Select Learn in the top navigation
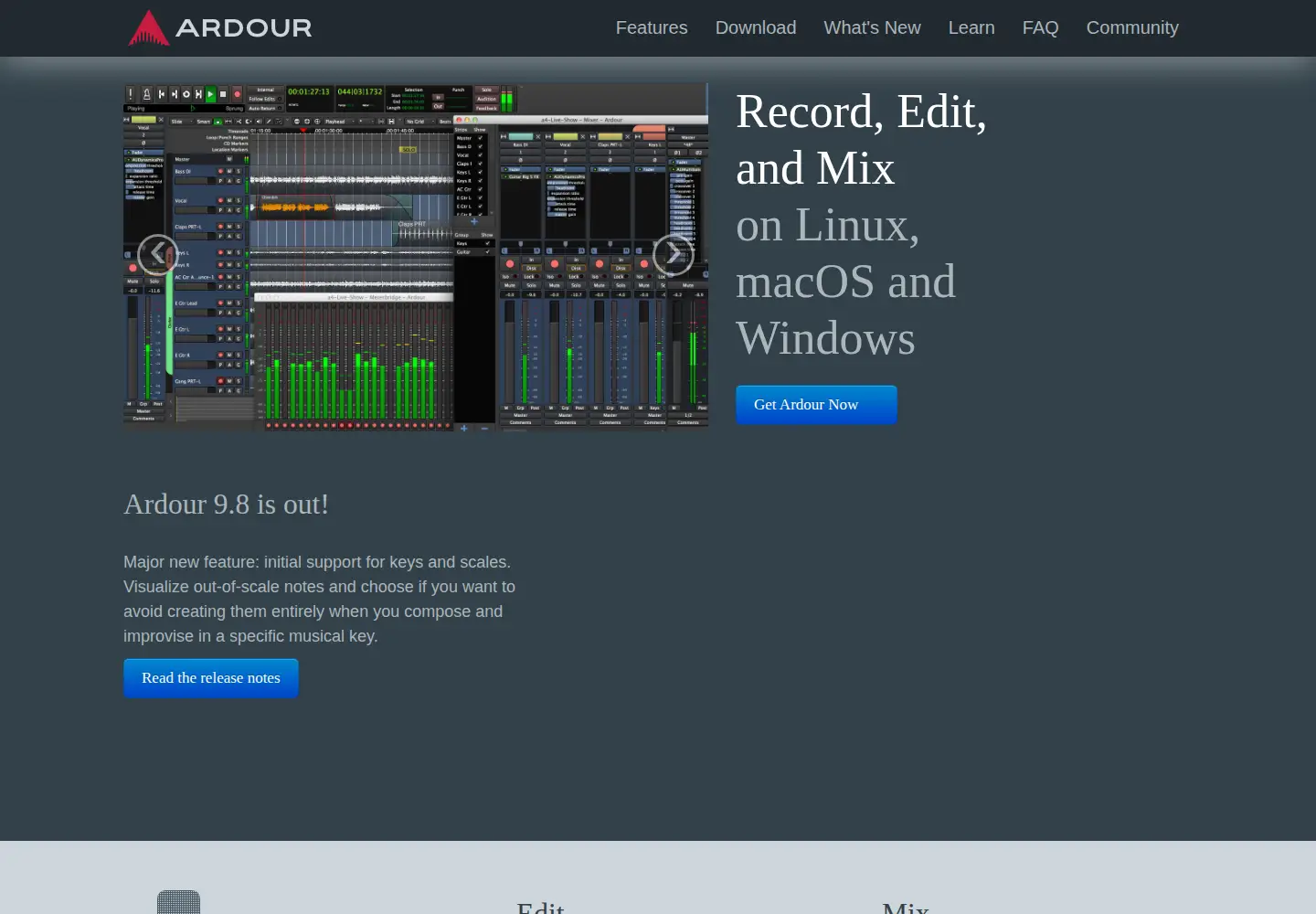Screen dimensions: 1316x914 (971, 27)
